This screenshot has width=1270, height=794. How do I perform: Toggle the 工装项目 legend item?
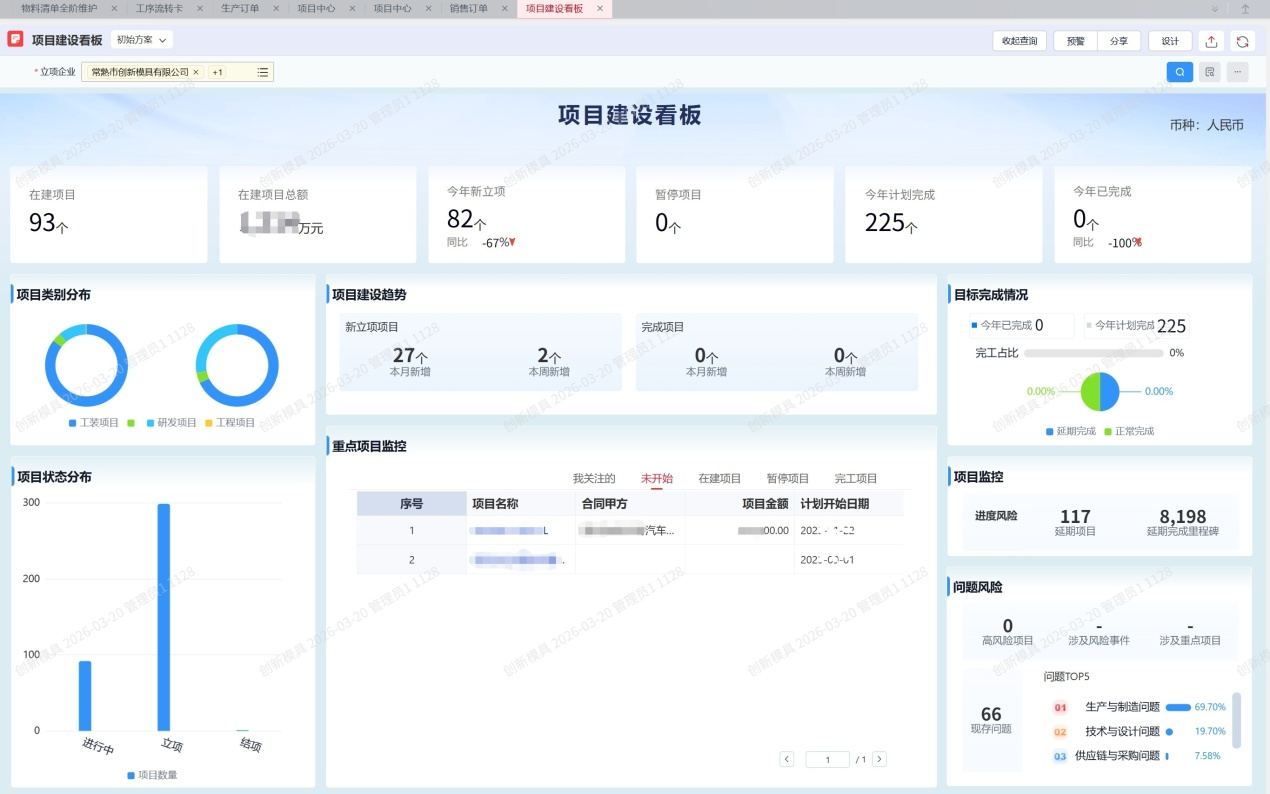[94, 423]
